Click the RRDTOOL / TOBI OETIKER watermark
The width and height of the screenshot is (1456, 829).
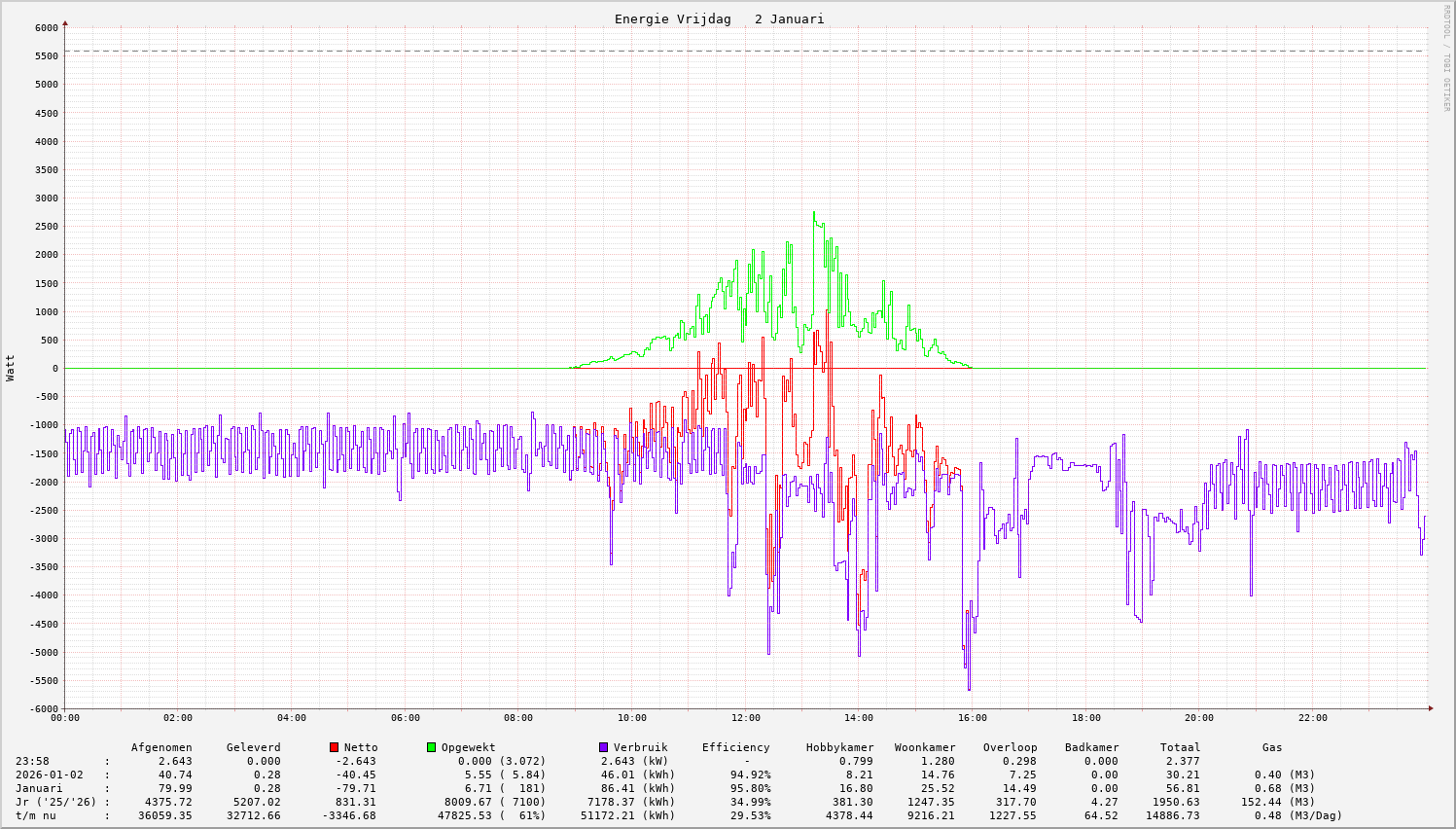tap(1445, 58)
